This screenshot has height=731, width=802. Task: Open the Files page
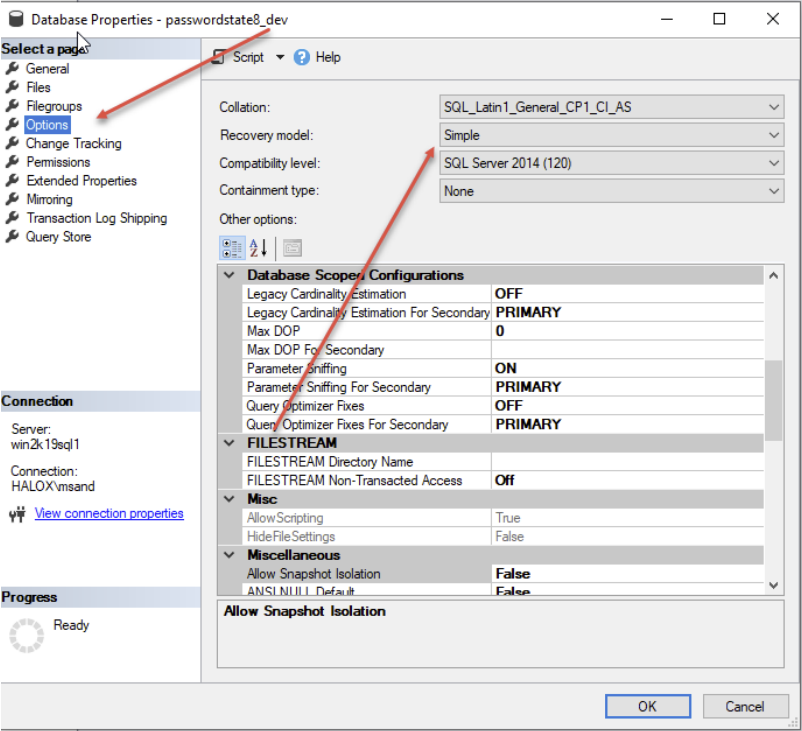tap(38, 87)
